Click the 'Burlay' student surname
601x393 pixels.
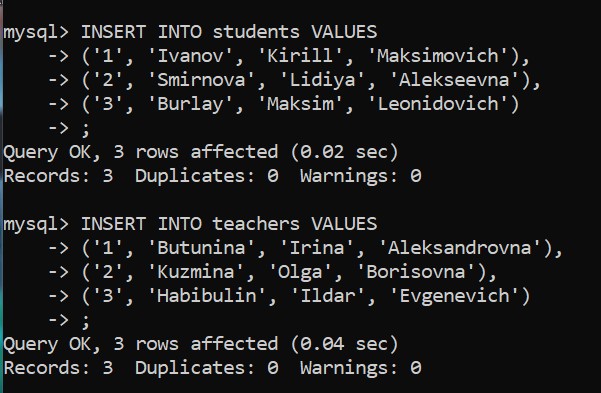[190, 104]
